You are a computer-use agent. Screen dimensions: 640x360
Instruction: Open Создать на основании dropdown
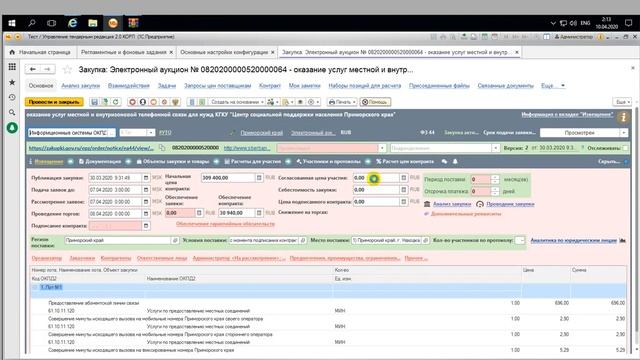pyautogui.click(x=238, y=102)
